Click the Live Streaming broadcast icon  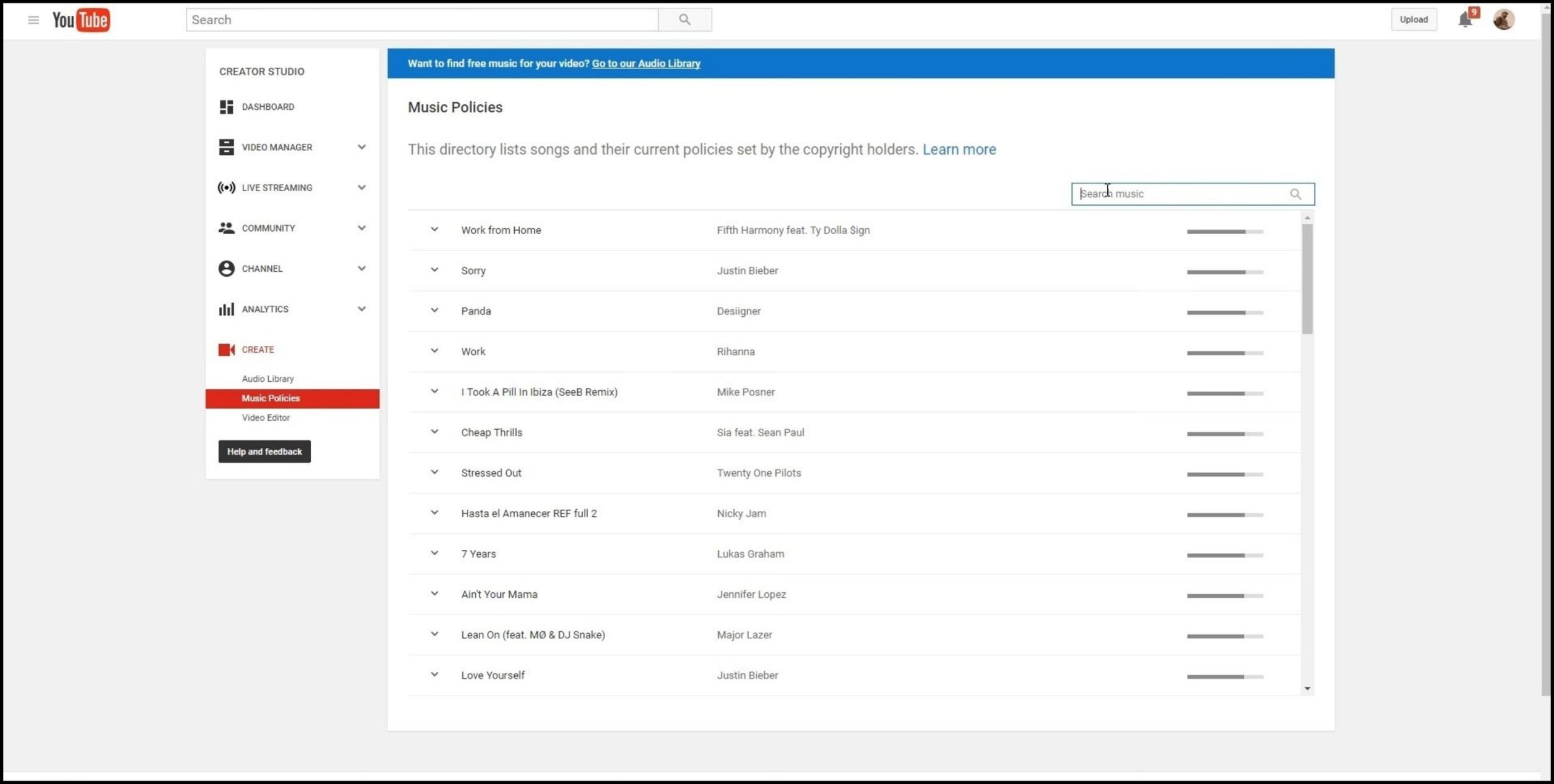tap(226, 188)
